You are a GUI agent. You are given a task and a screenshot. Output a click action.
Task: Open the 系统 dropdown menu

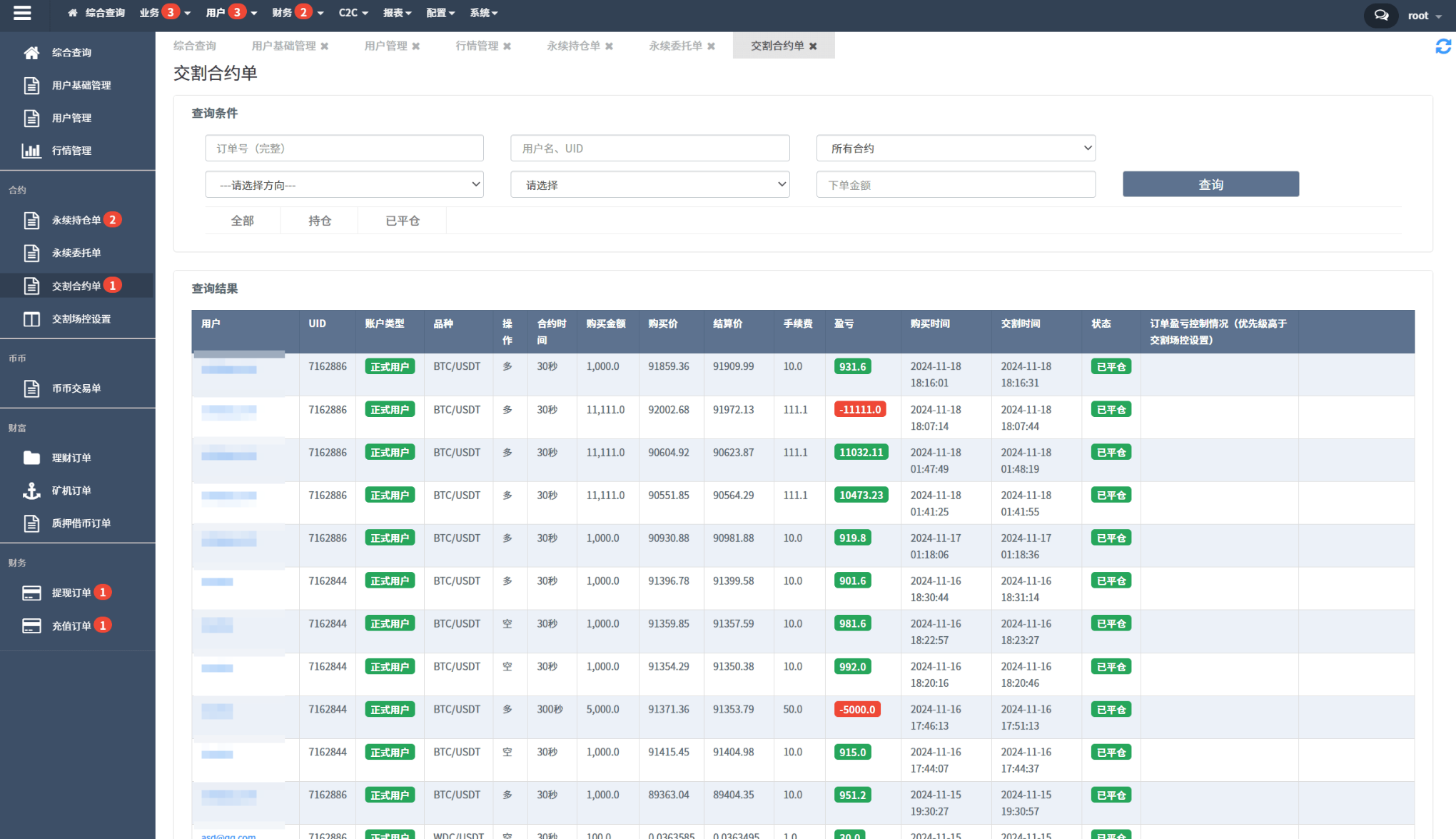click(x=484, y=13)
